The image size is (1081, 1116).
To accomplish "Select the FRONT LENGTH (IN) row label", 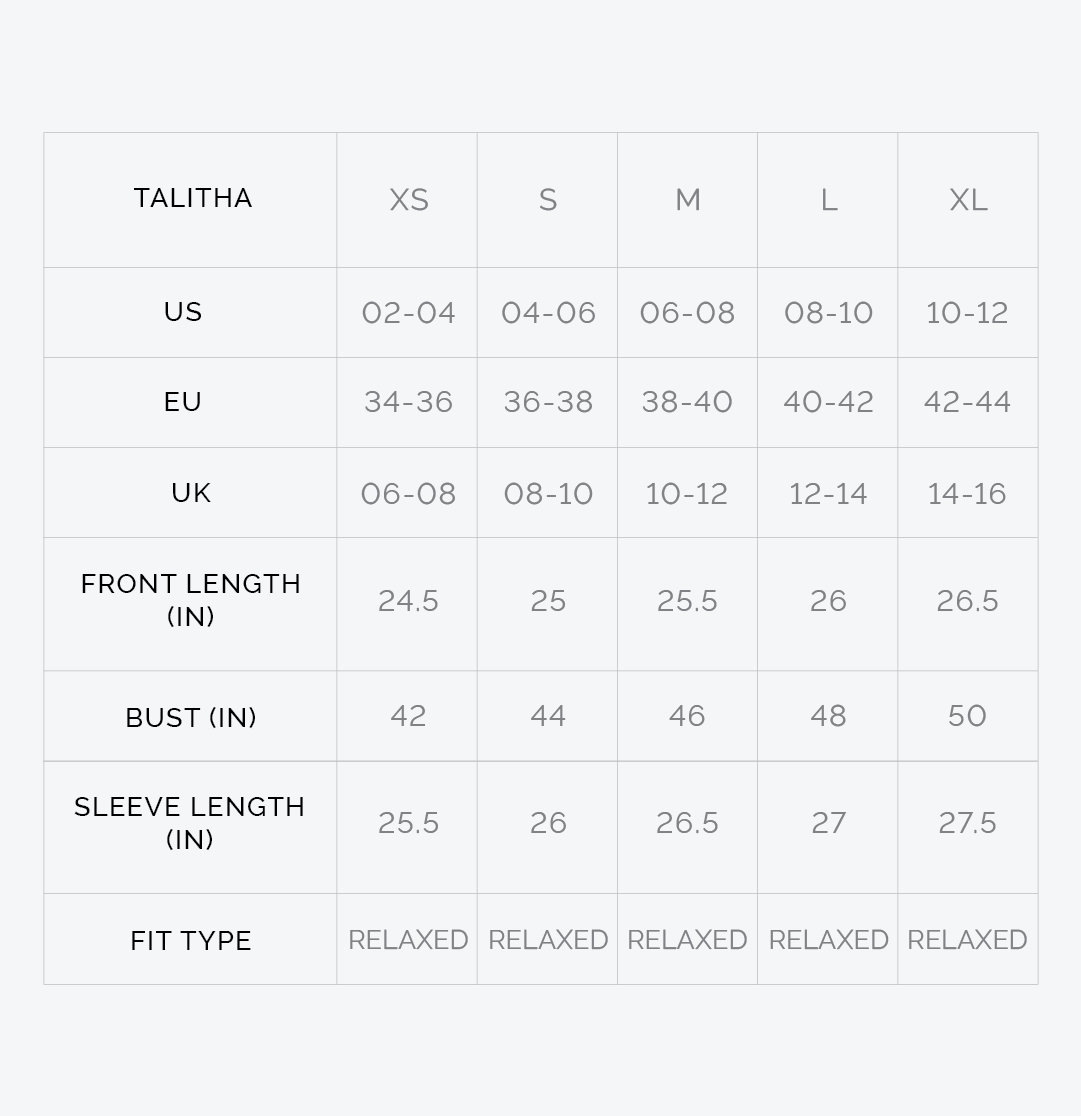I will [190, 600].
